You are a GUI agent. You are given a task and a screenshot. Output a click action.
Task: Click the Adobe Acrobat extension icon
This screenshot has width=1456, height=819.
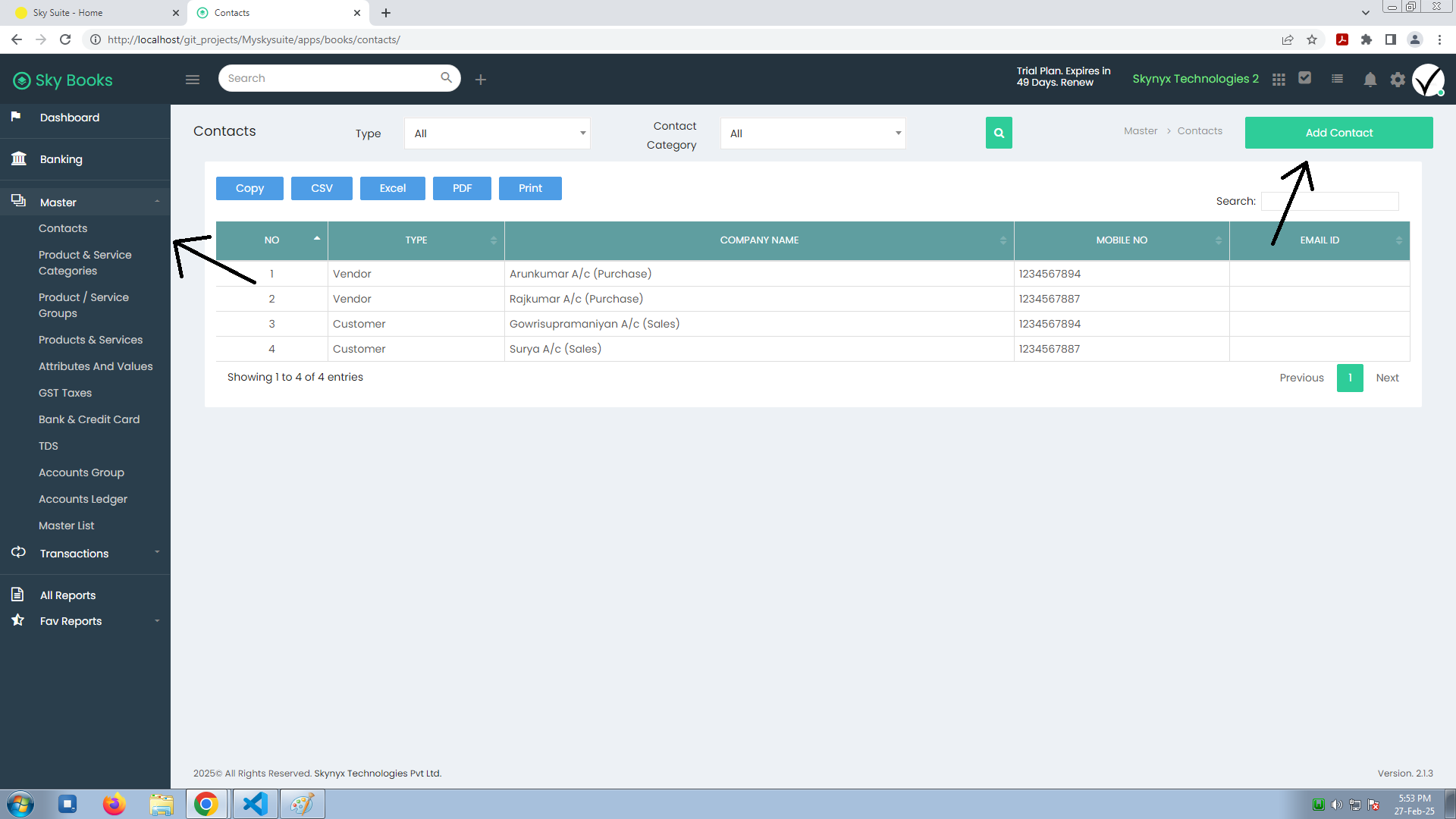point(1342,39)
